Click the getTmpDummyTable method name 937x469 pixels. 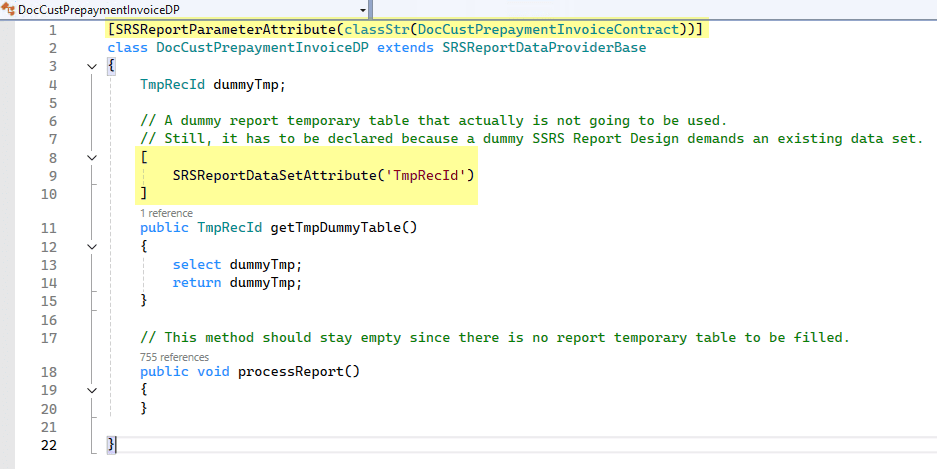tap(336, 228)
